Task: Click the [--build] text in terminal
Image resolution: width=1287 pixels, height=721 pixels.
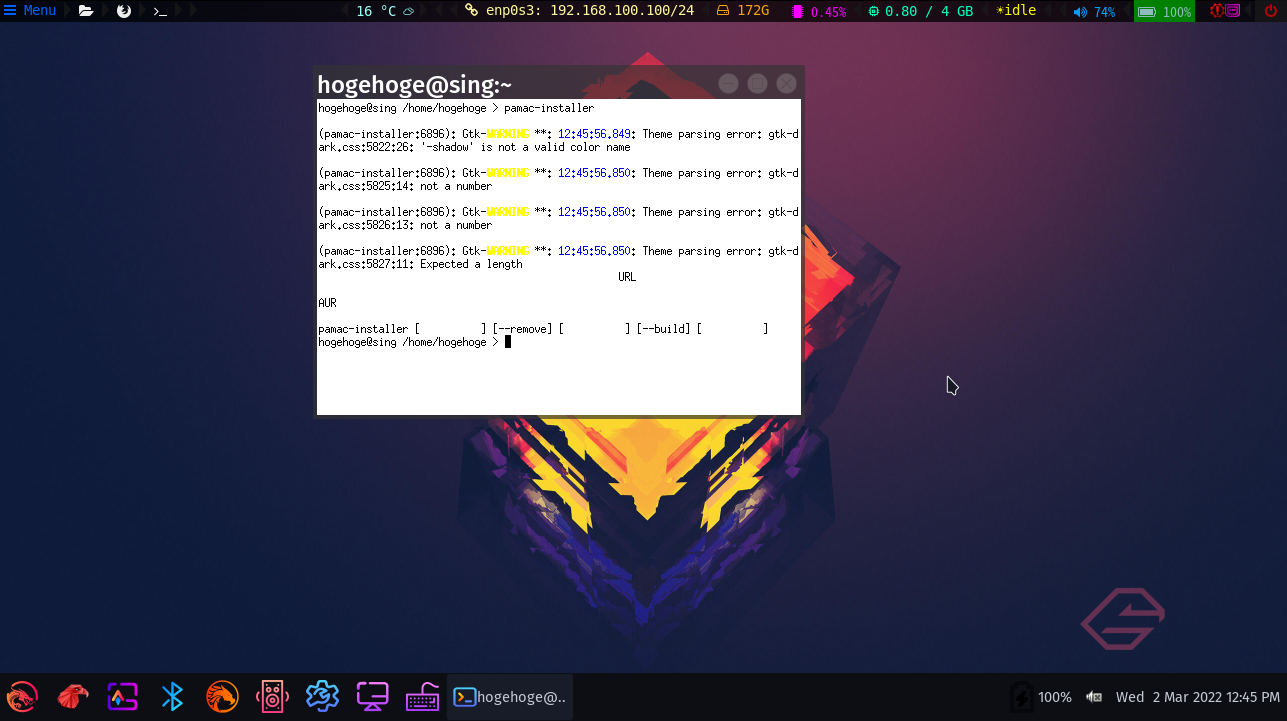Action: coord(663,329)
